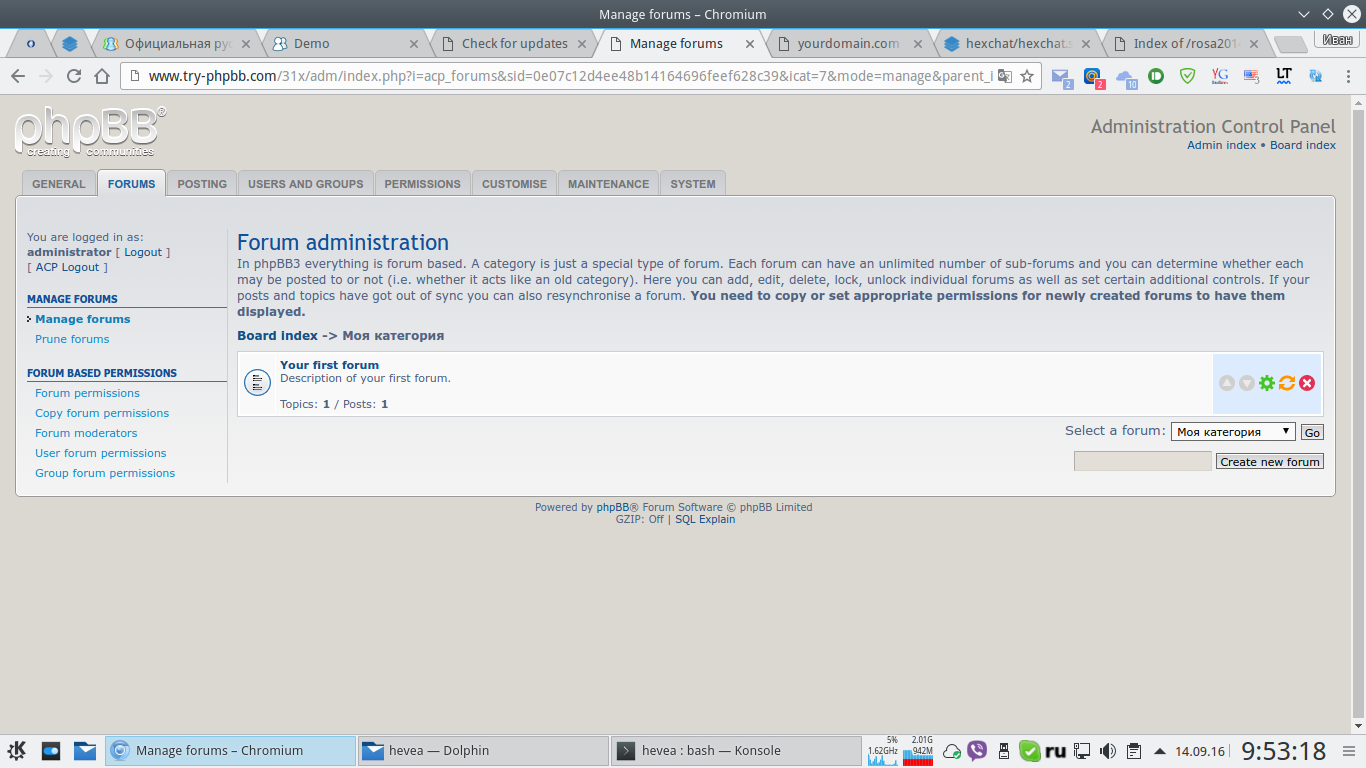Viewport: 1366px width, 768px height.
Task: Open the CUSTOMISE tab
Action: 515,184
